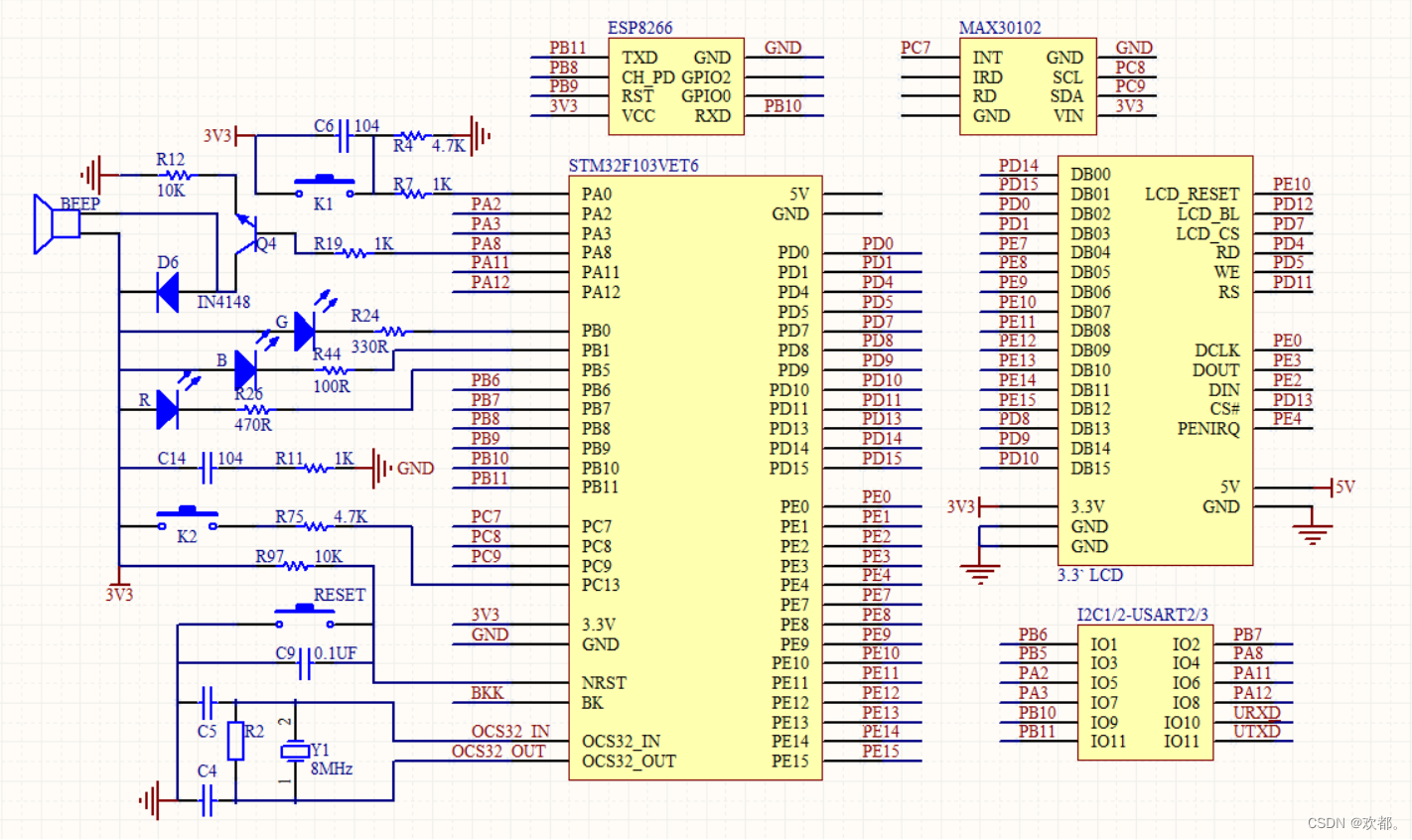Viewport: 1412px width, 840px height.
Task: Click the 470R resistor value
Action: coord(253,425)
